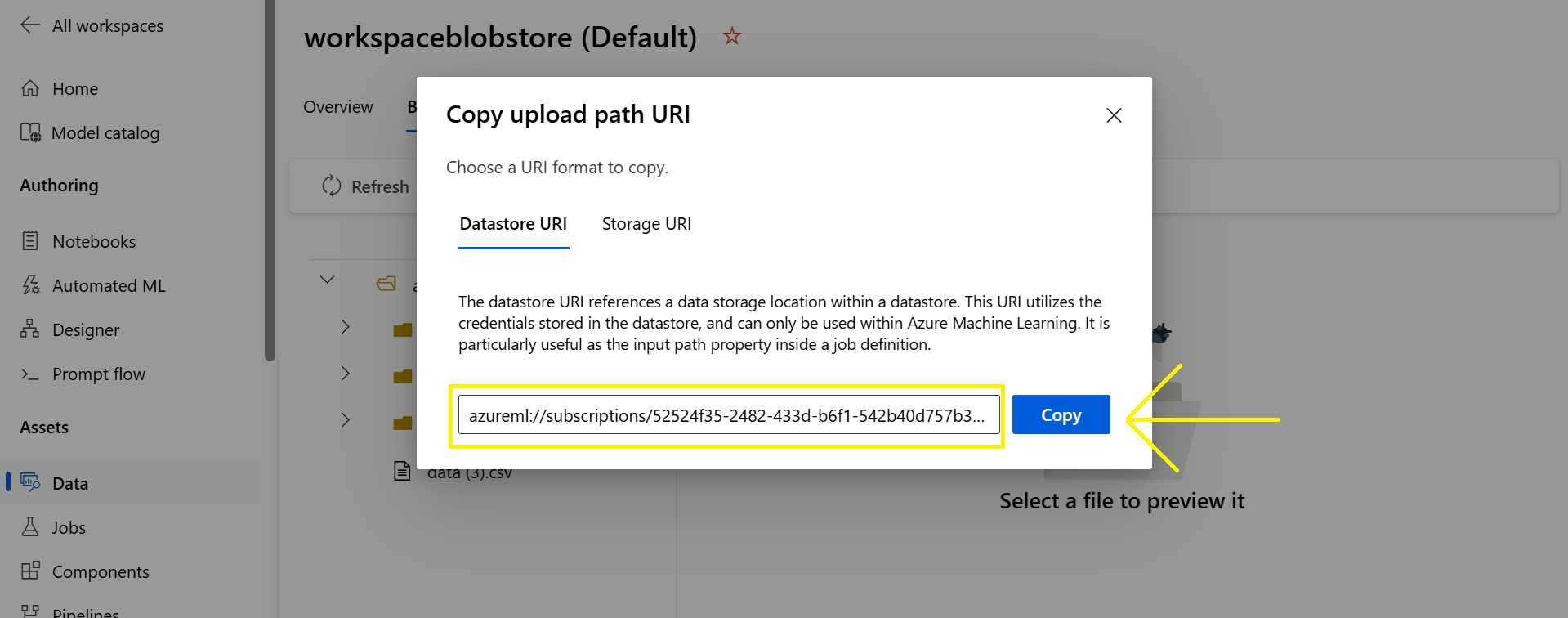
Task: Click the 'Select a file to preview it' text
Action: [x=1122, y=500]
